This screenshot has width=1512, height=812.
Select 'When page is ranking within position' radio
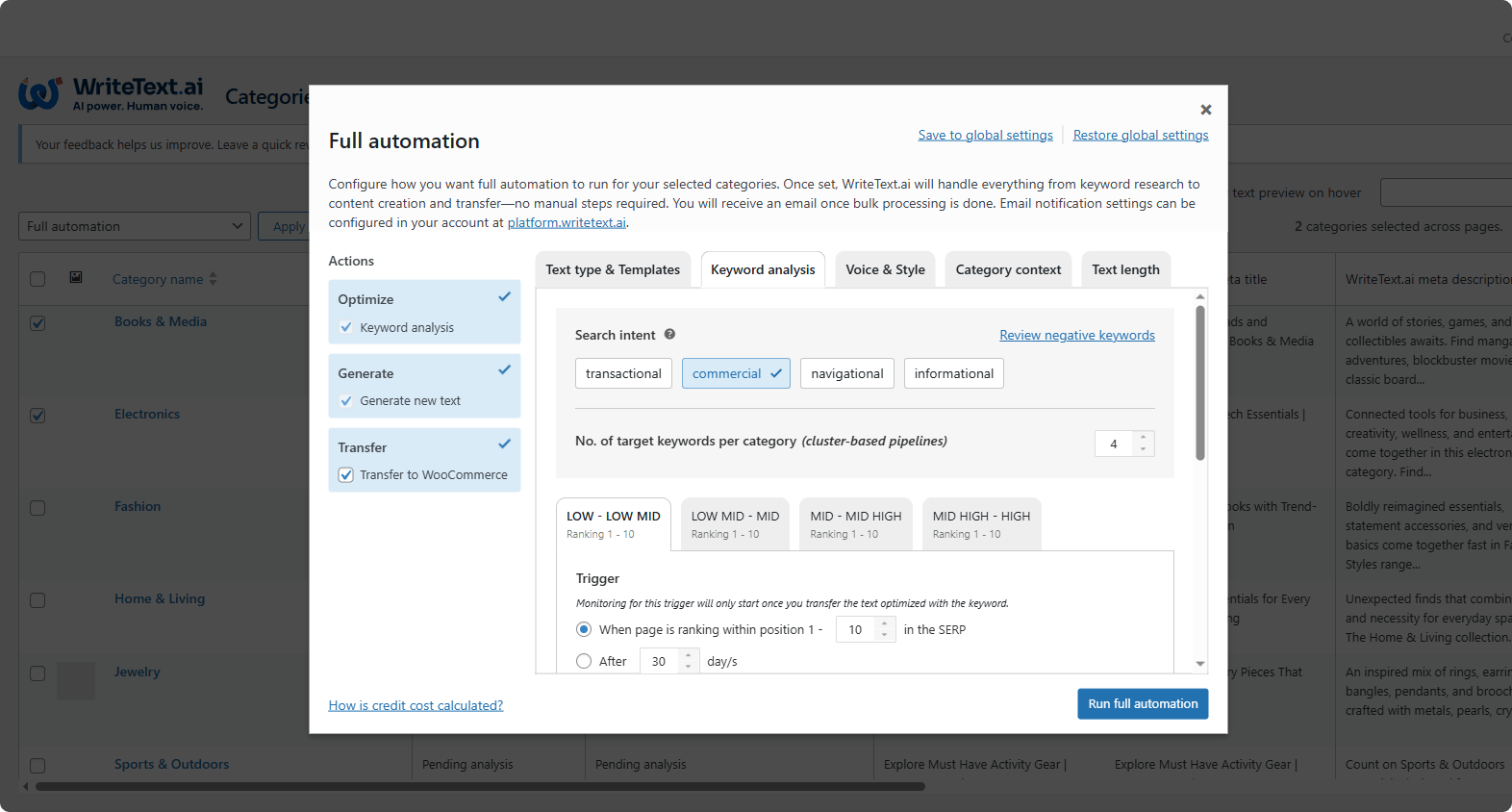click(x=584, y=629)
